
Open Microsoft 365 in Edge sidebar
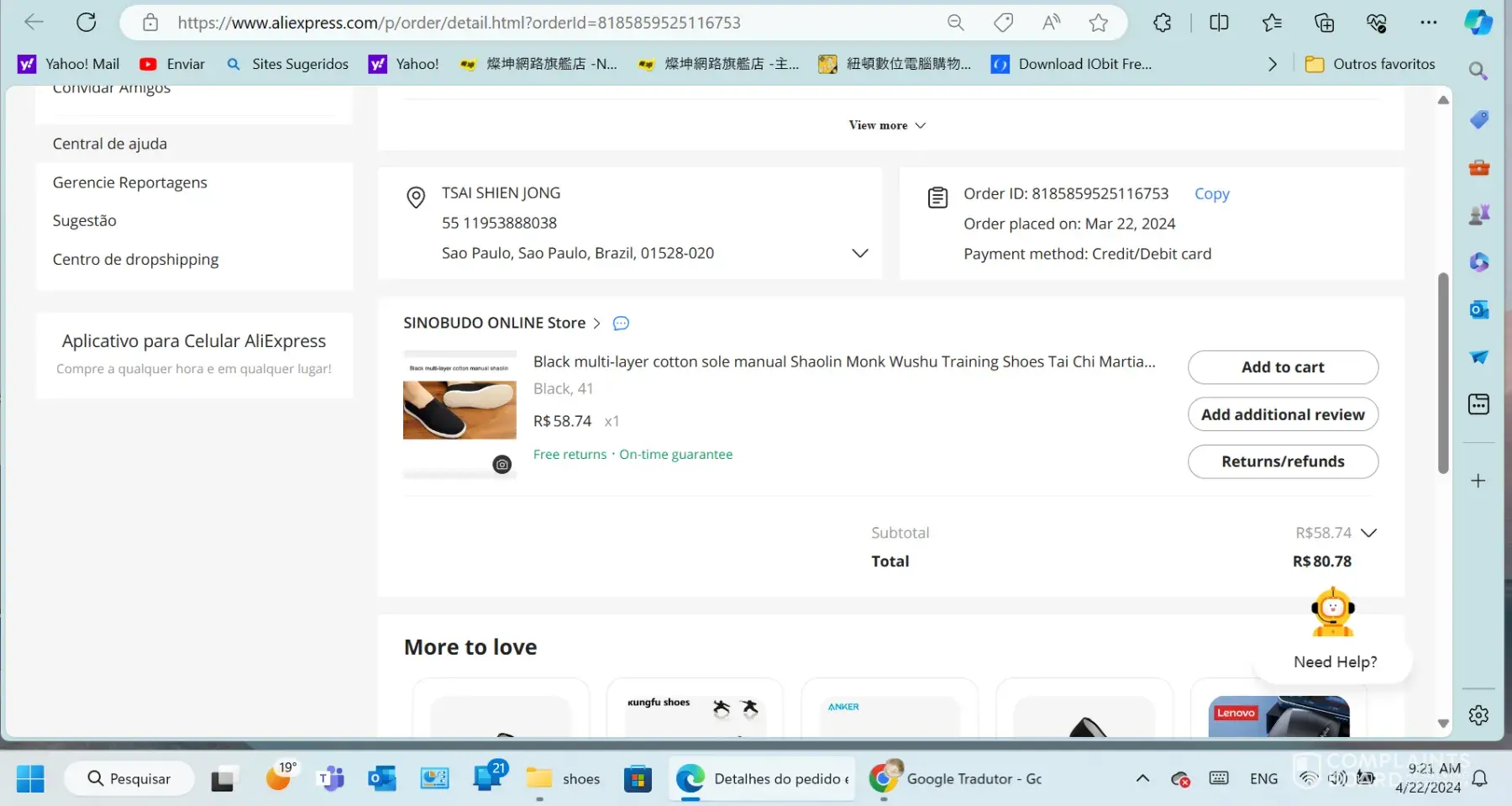click(1478, 263)
